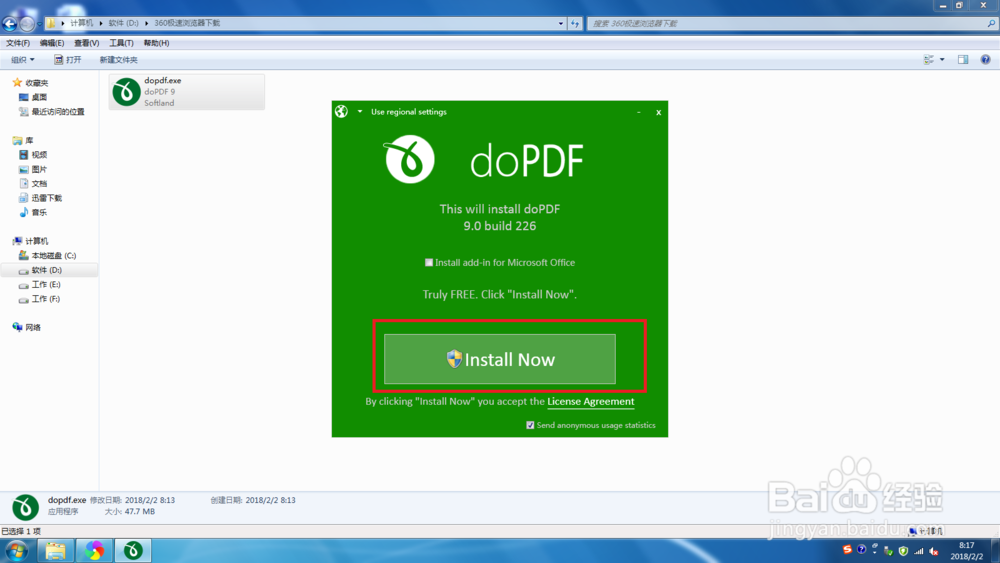Click 计算机 in the address bar path

pos(82,23)
